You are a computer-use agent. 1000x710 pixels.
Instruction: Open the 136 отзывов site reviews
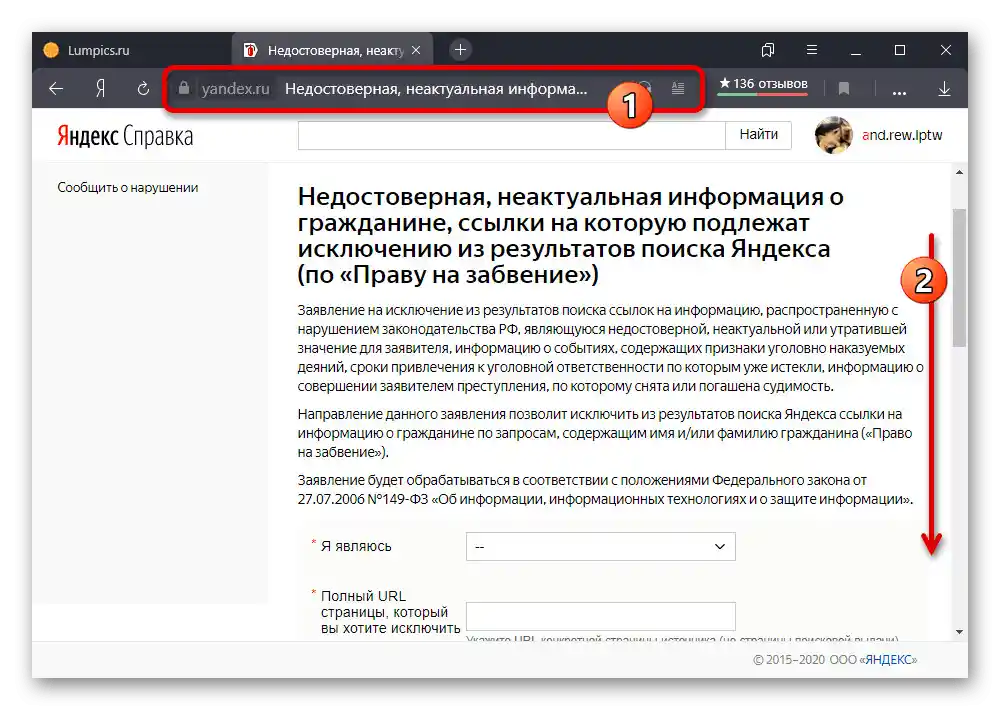coord(763,84)
